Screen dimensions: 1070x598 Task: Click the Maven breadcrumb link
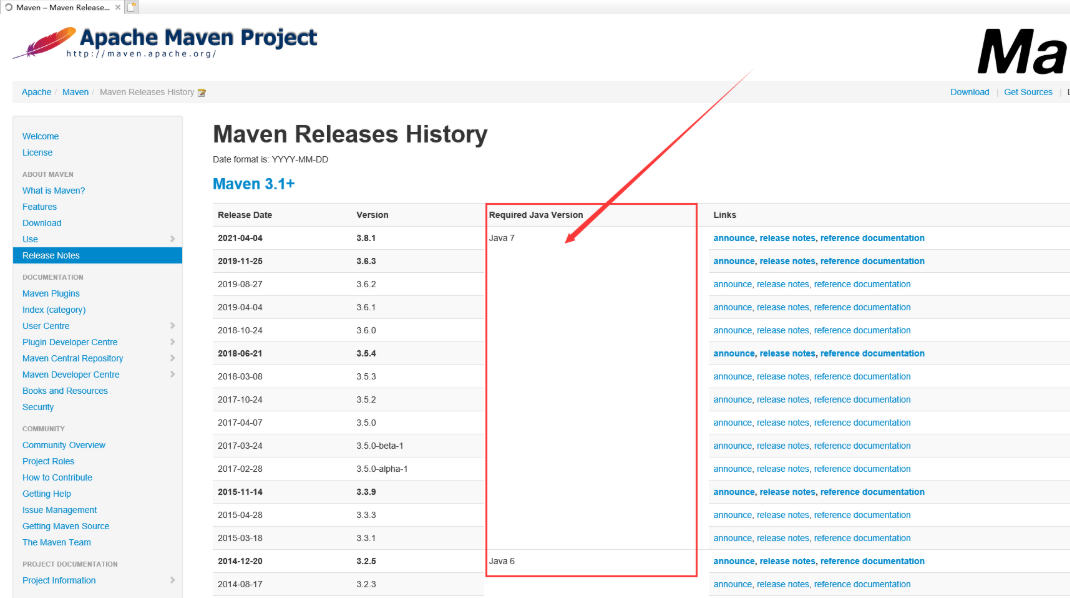click(x=75, y=92)
